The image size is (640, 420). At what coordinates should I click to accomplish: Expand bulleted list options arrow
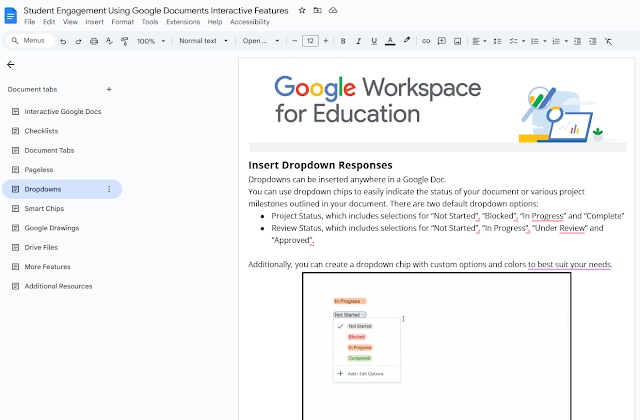coord(544,41)
